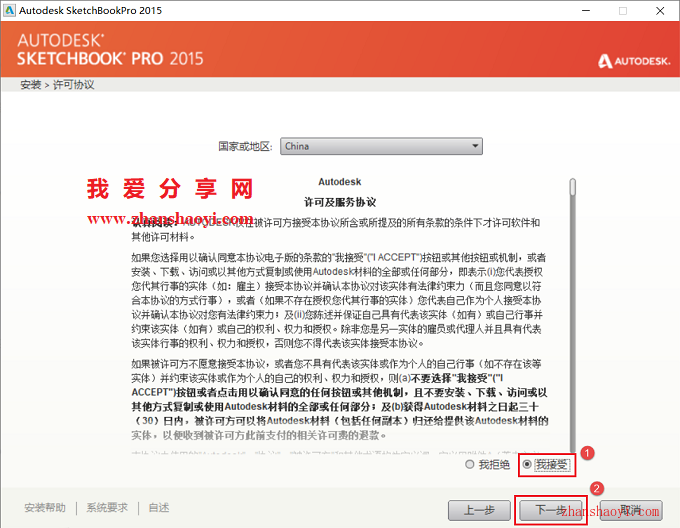Viewport: 680px width, 528px height.
Task: Click the 国家或地区 label
Action: (x=245, y=147)
